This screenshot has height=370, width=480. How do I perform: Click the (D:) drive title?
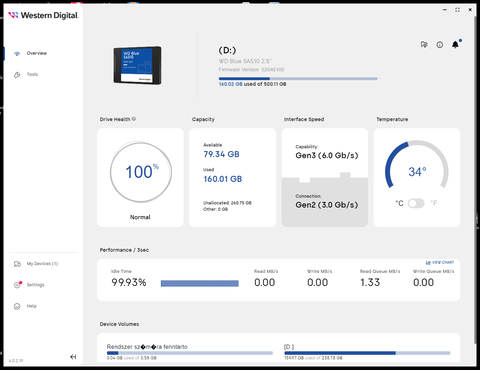coord(227,50)
